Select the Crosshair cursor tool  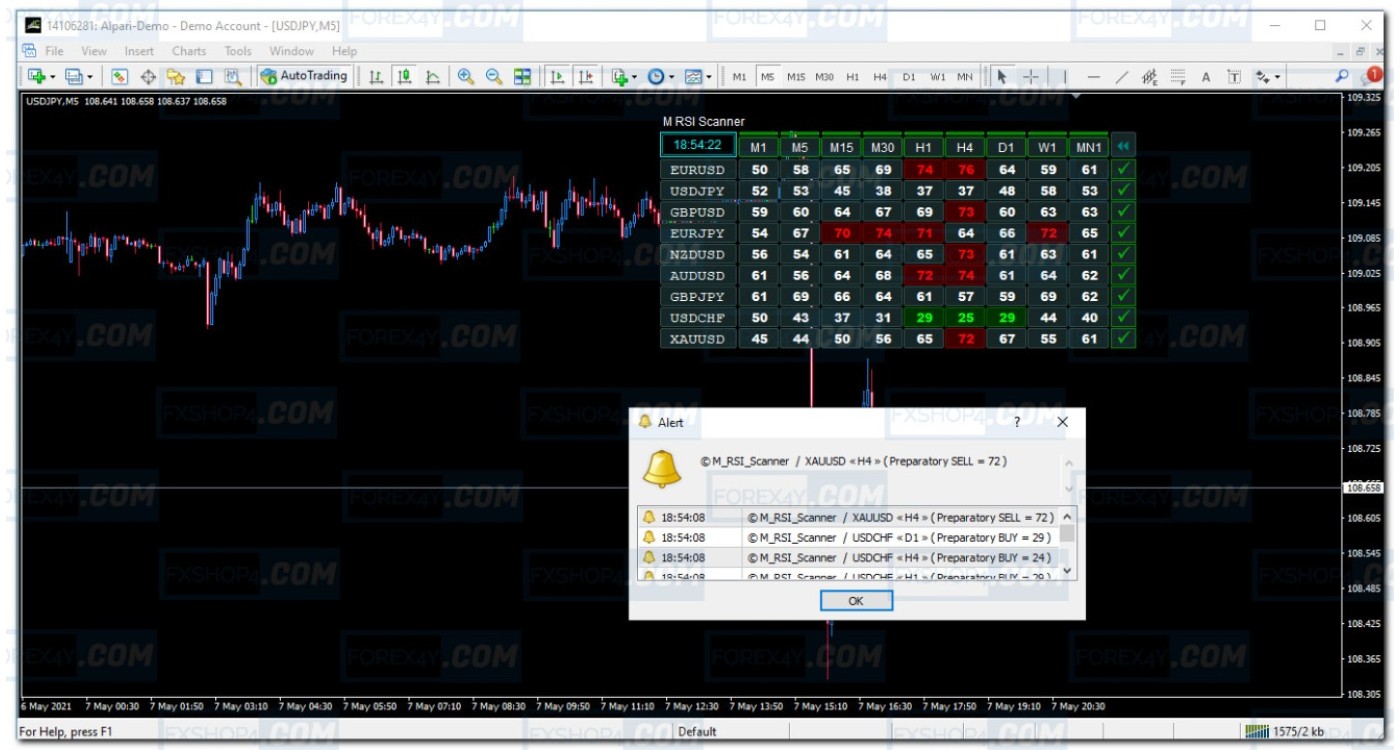[x=1031, y=77]
